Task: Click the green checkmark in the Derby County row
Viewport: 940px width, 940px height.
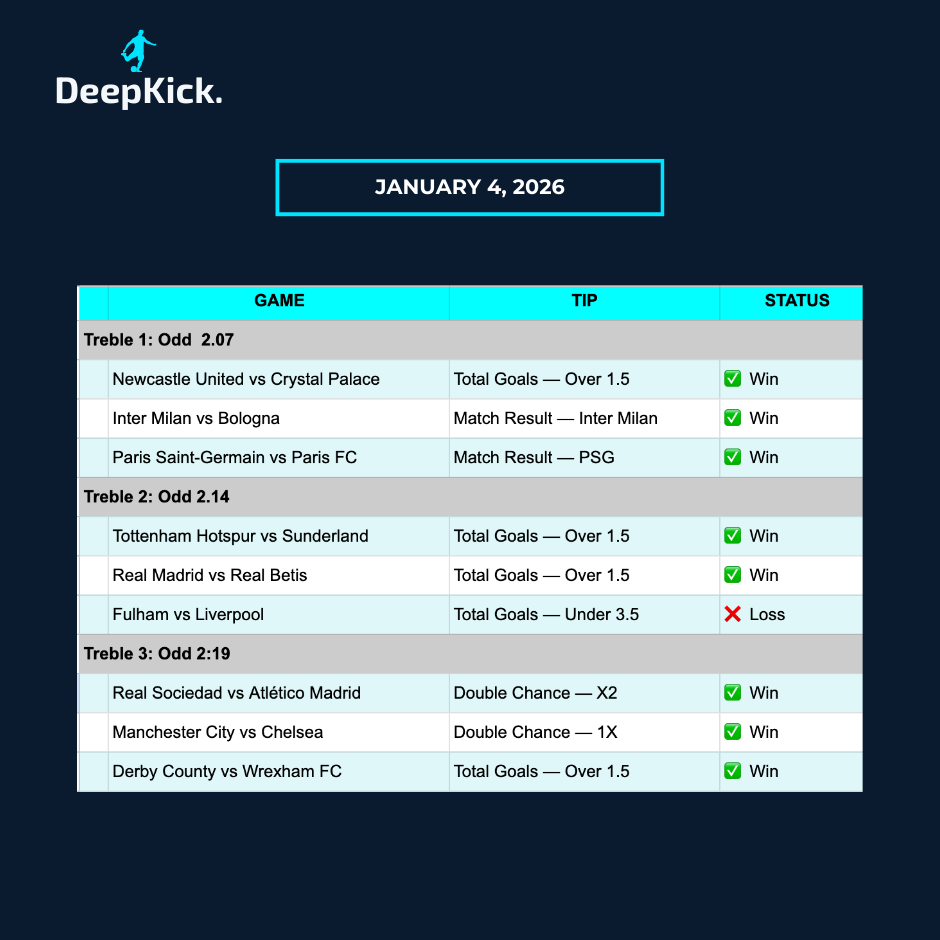Action: (x=733, y=771)
